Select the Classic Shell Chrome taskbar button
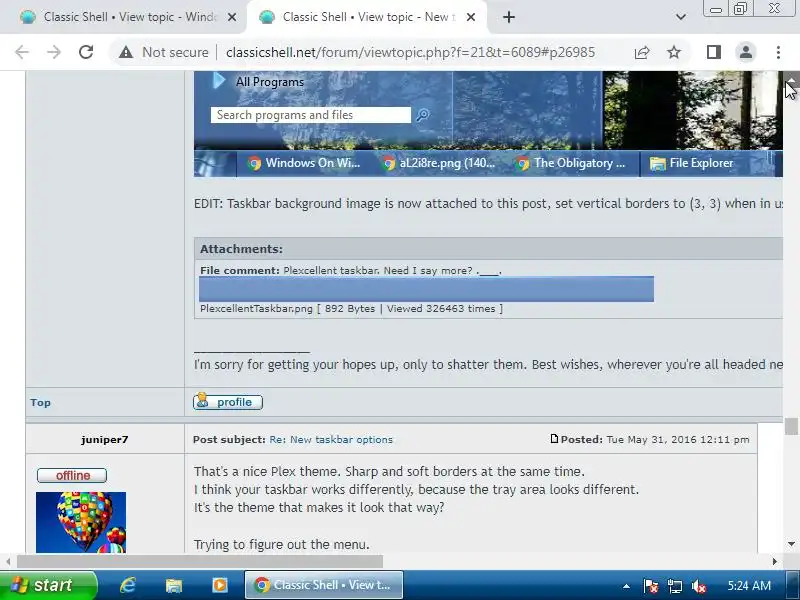 click(324, 585)
